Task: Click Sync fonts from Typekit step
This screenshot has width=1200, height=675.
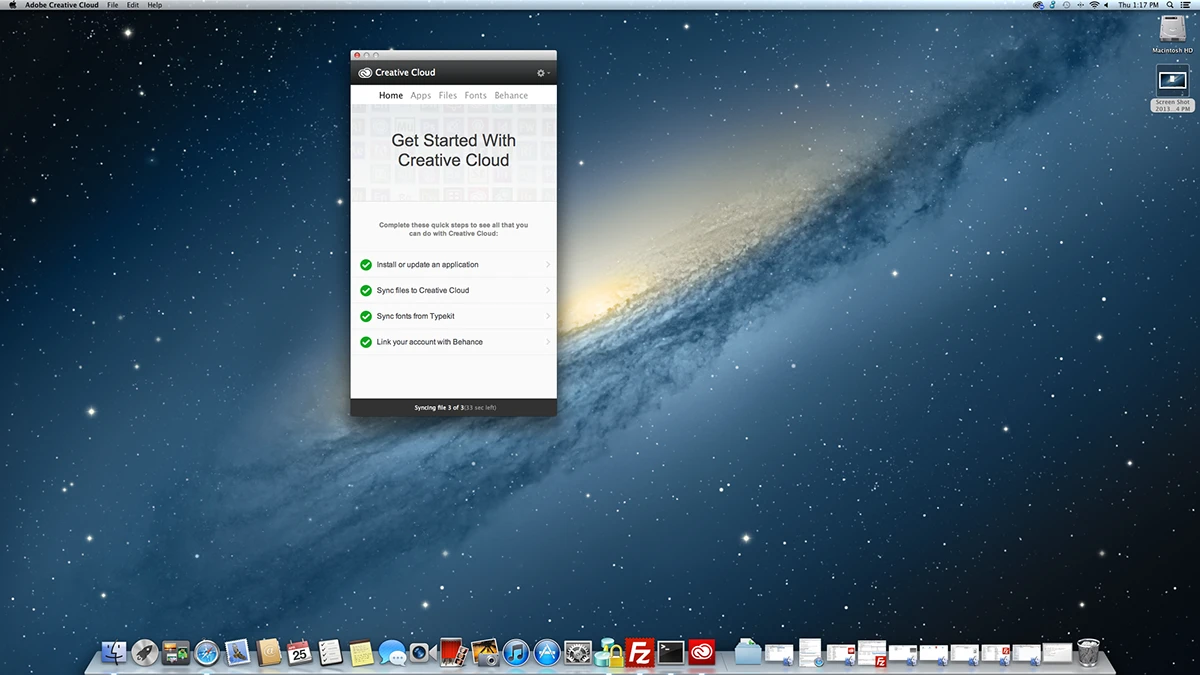Action: [416, 316]
